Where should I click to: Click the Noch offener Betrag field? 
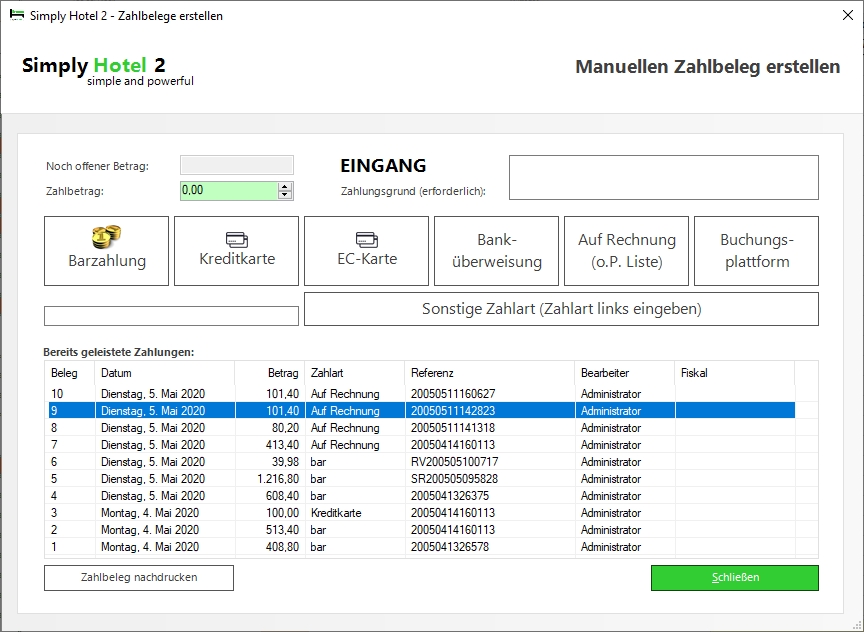click(237, 165)
